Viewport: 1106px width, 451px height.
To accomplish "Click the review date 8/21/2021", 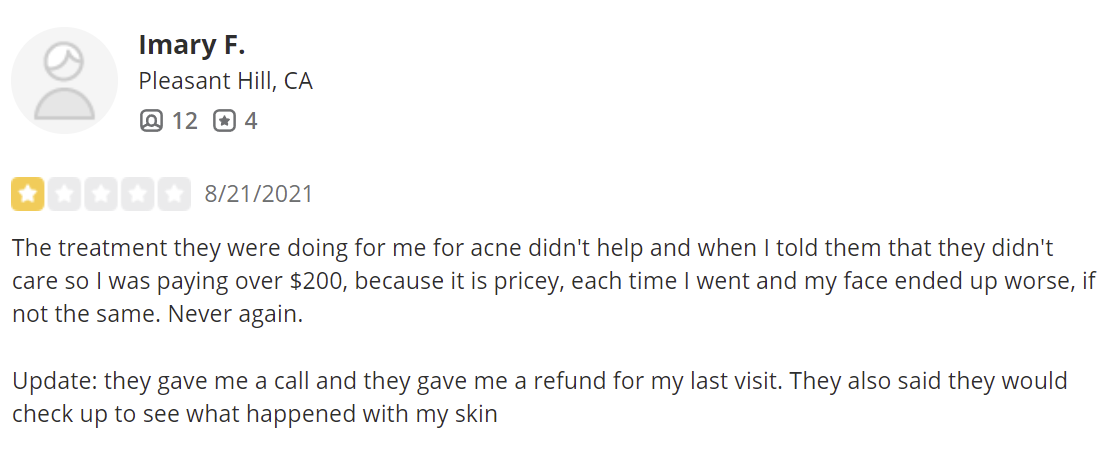I will click(258, 194).
